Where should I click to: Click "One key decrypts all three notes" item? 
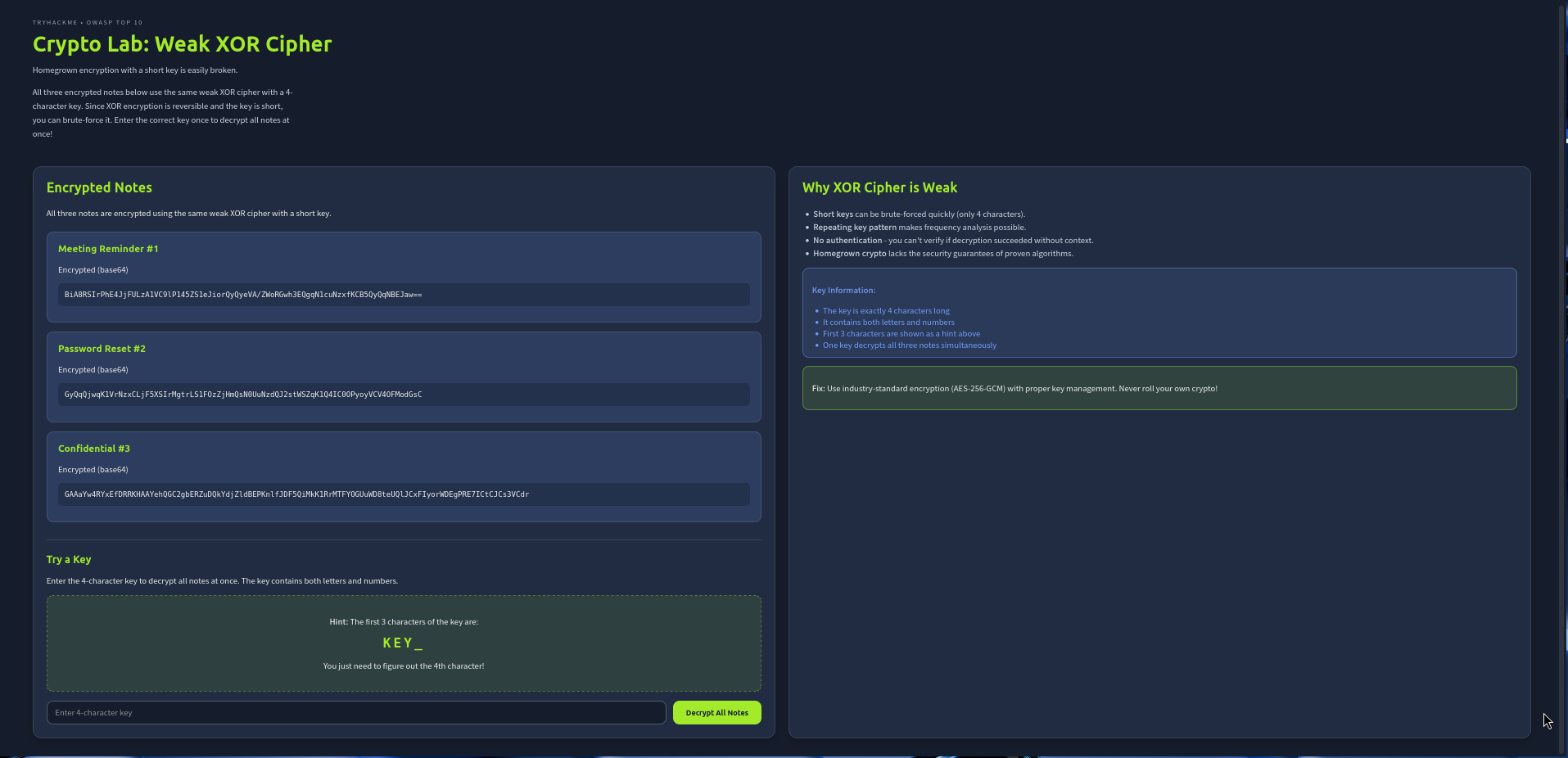909,345
